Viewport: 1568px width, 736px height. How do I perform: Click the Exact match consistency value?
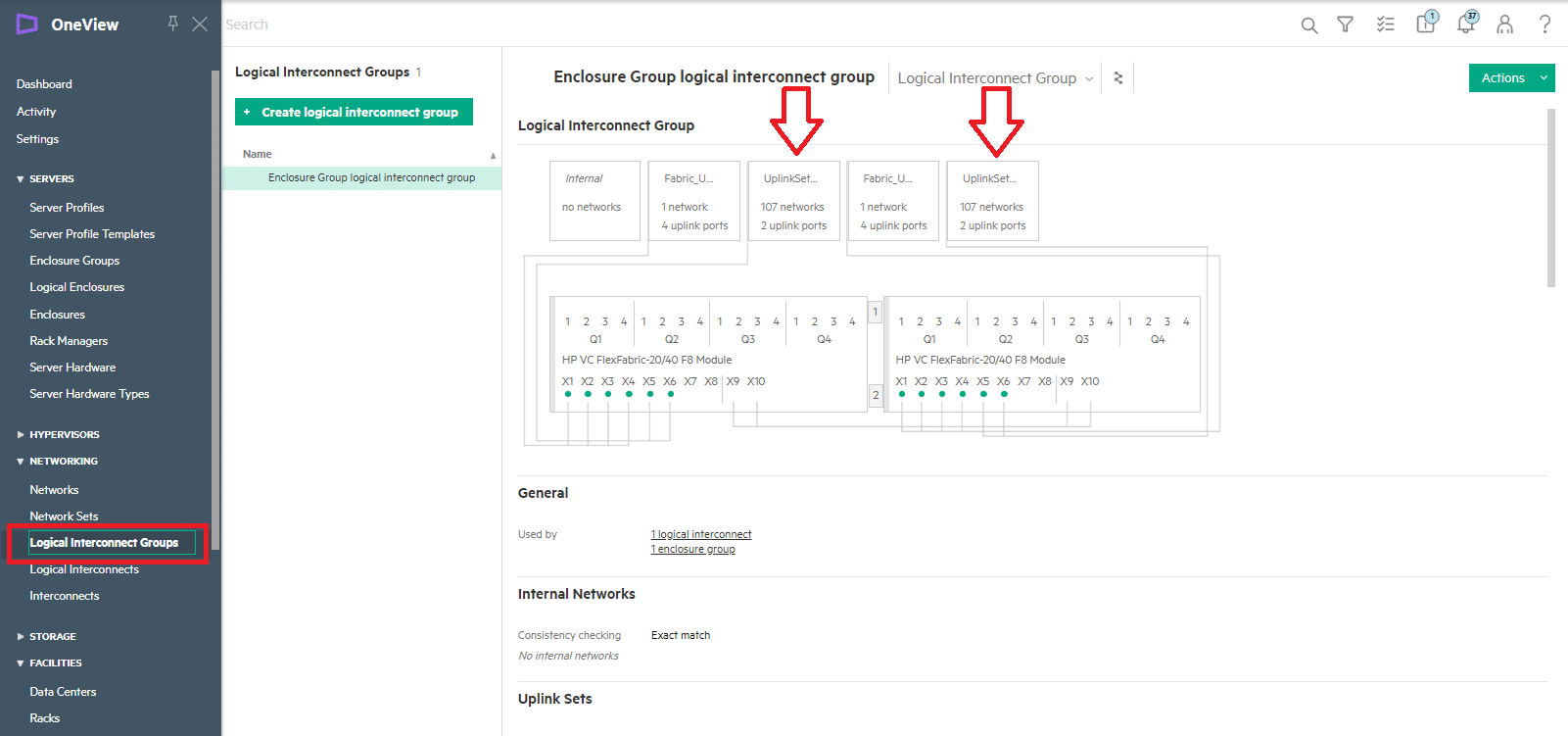(x=681, y=635)
